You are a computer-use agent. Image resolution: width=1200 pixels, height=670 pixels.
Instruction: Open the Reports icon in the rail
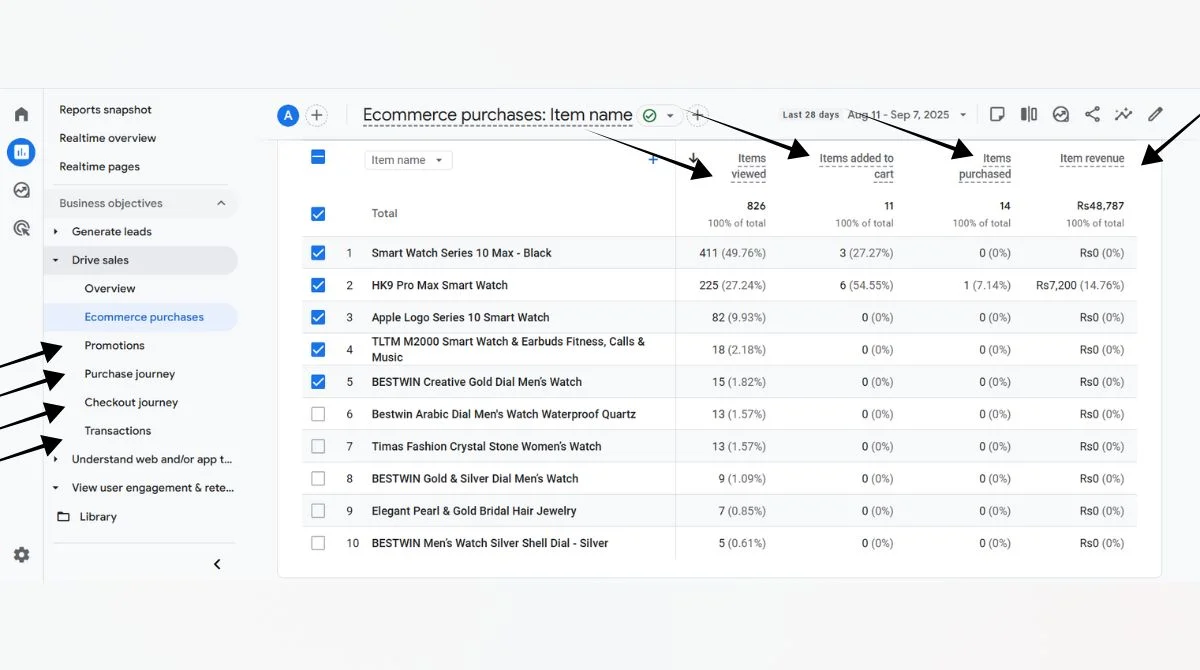21,152
